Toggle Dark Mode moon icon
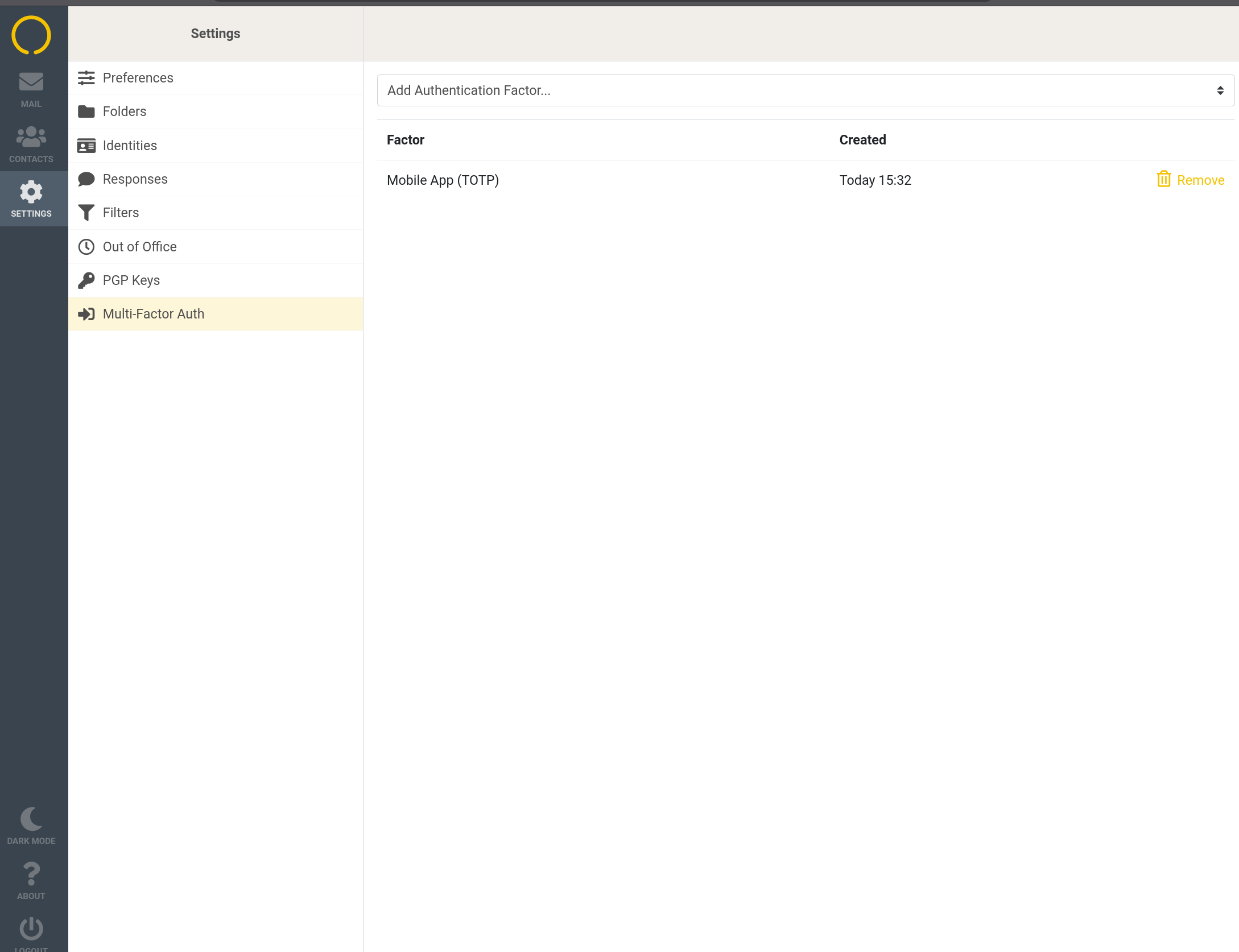Screen dimensions: 1239x952 (31, 819)
